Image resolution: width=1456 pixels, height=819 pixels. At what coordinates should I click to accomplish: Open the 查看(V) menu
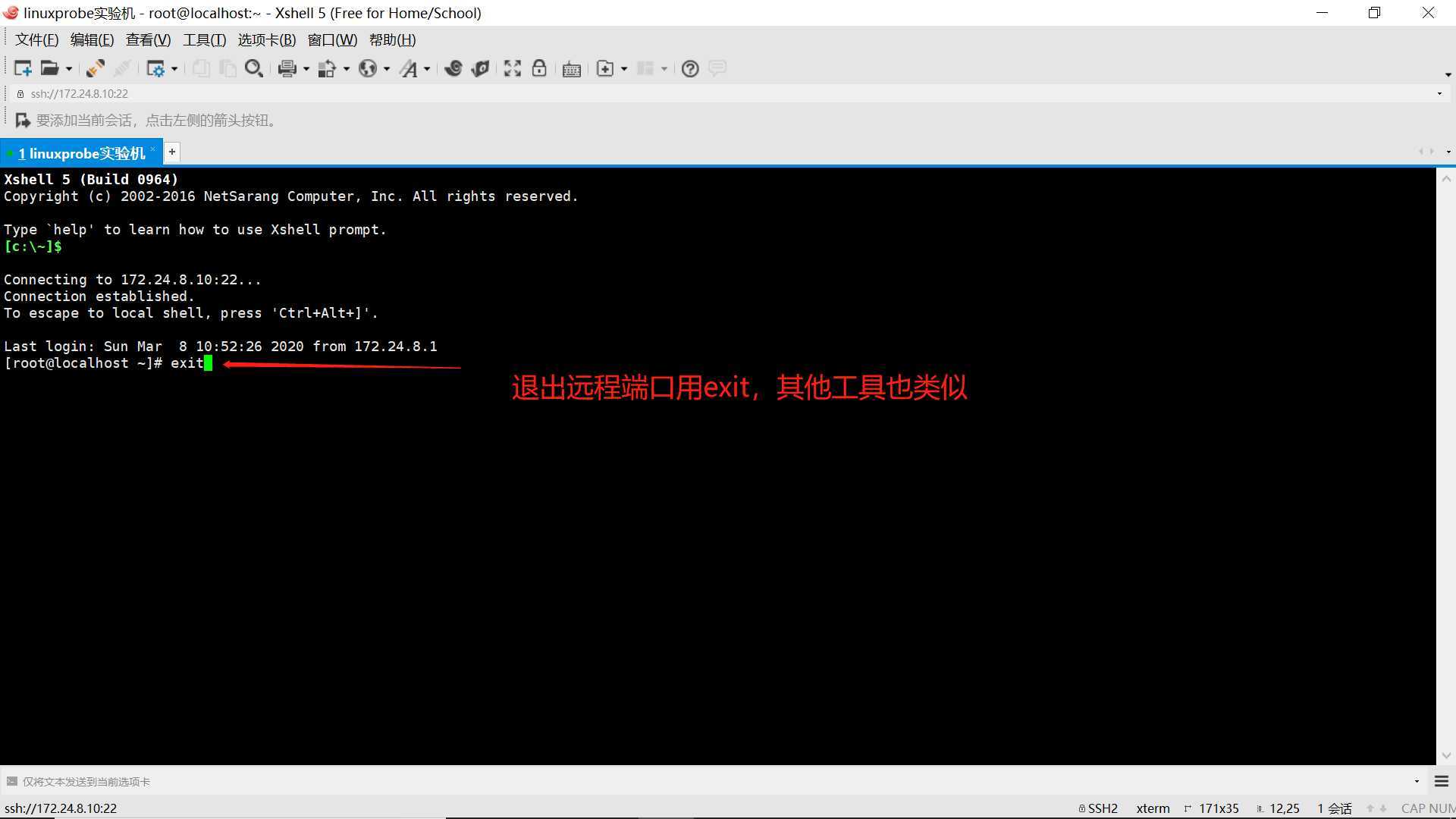coord(148,40)
